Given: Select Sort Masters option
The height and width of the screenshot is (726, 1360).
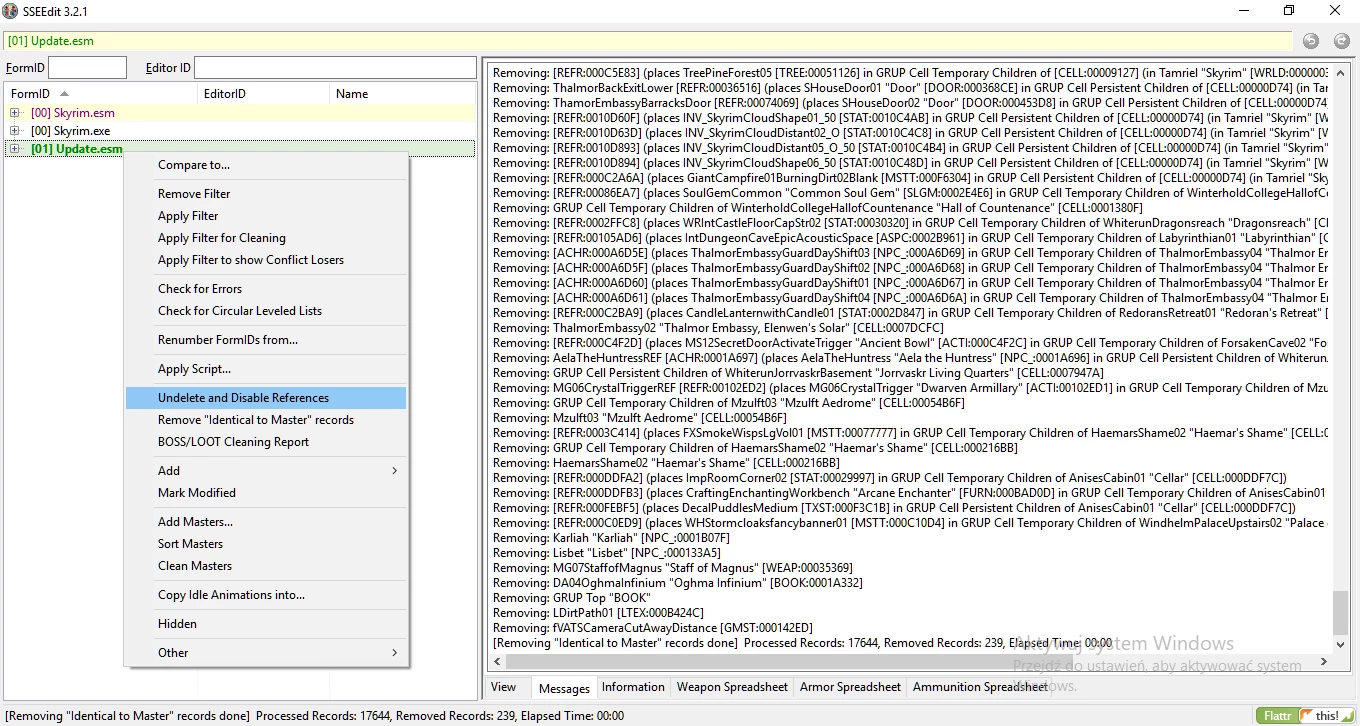Looking at the screenshot, I should (x=266, y=544).
